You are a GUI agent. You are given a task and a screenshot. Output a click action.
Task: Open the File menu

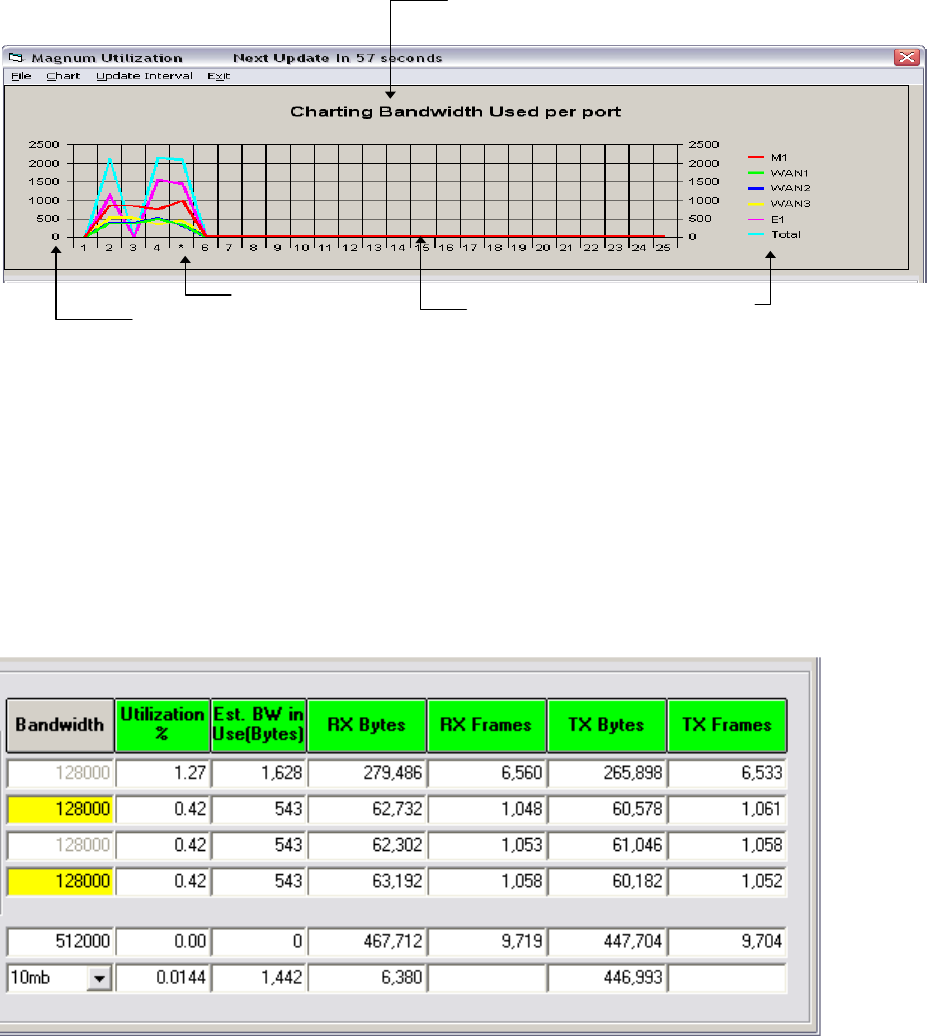click(21, 76)
